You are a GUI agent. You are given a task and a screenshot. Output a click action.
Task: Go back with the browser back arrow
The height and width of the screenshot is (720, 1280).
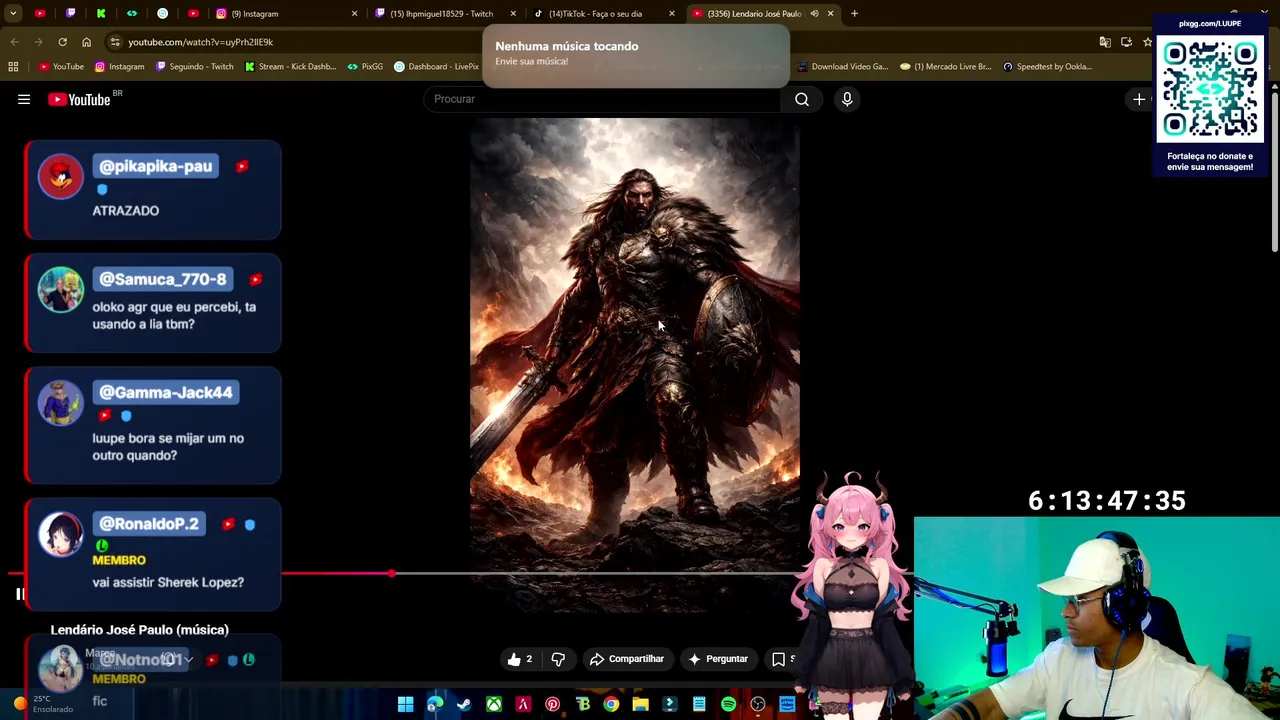(14, 42)
